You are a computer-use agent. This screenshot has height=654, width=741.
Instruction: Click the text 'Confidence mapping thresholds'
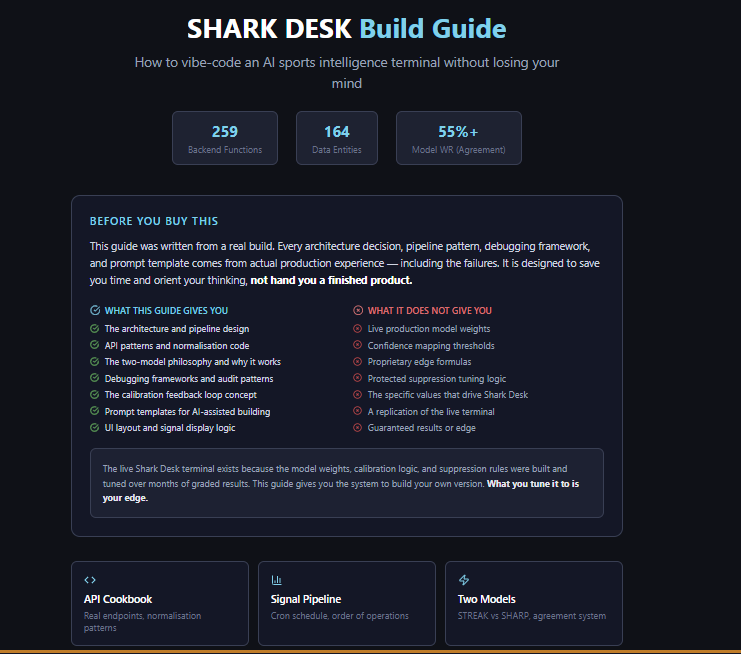[x=431, y=345]
